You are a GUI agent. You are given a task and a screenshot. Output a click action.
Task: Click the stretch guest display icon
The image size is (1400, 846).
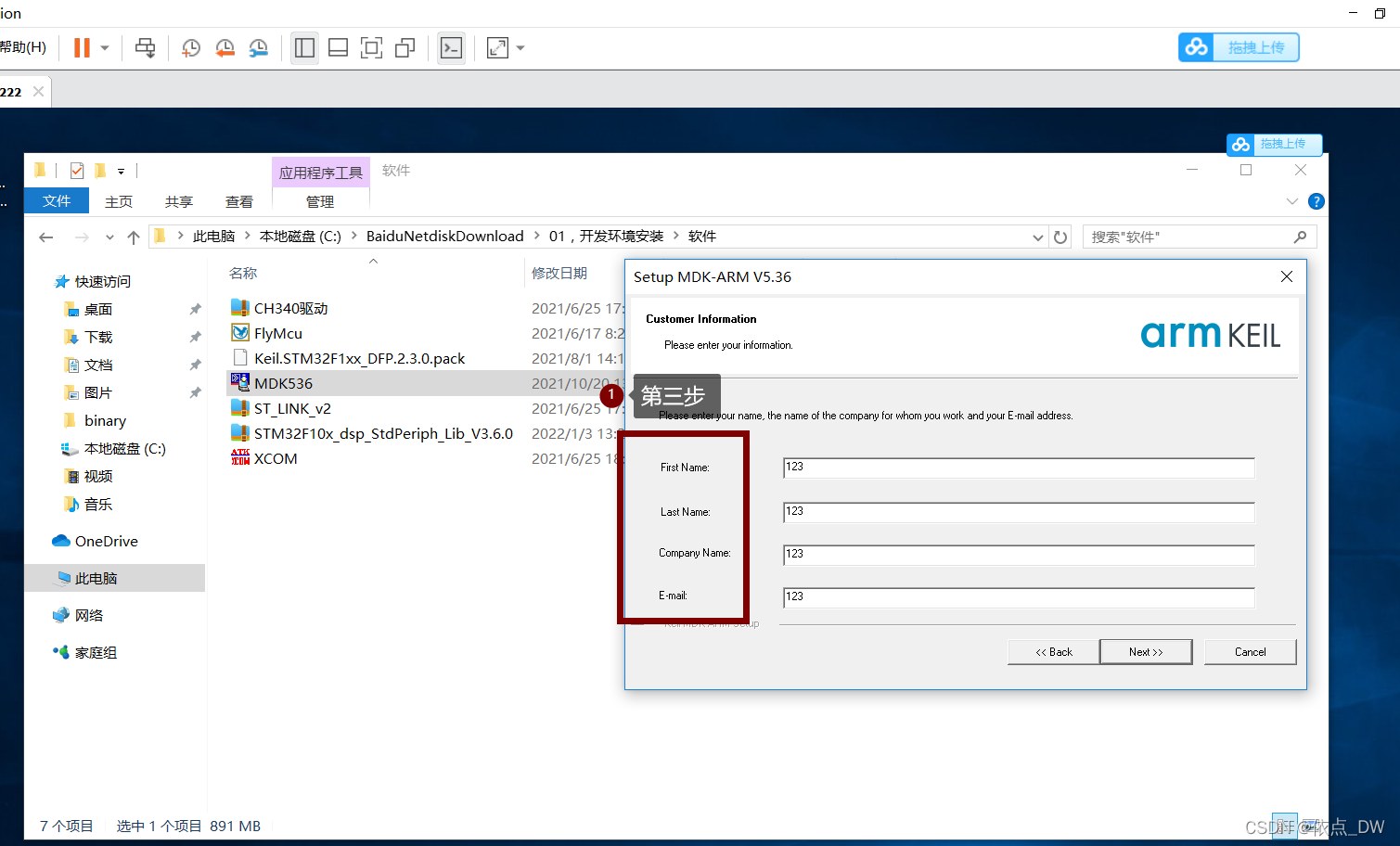[x=497, y=47]
